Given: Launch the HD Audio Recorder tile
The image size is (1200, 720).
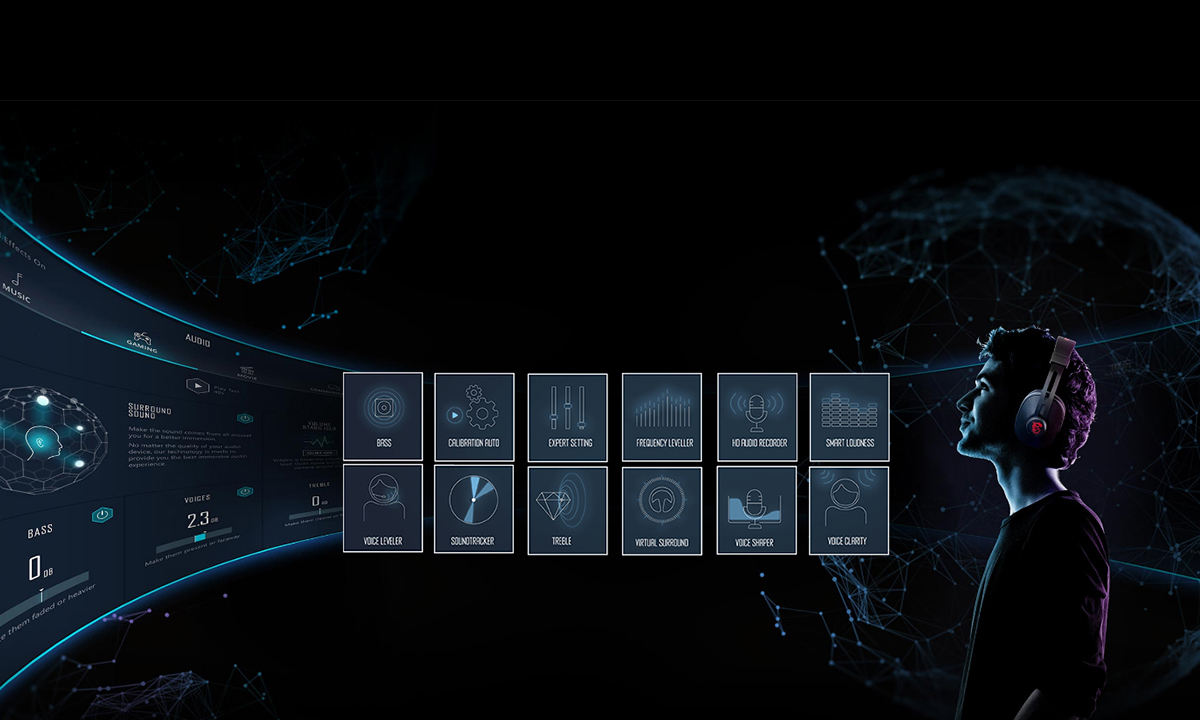Looking at the screenshot, I should coord(757,417).
